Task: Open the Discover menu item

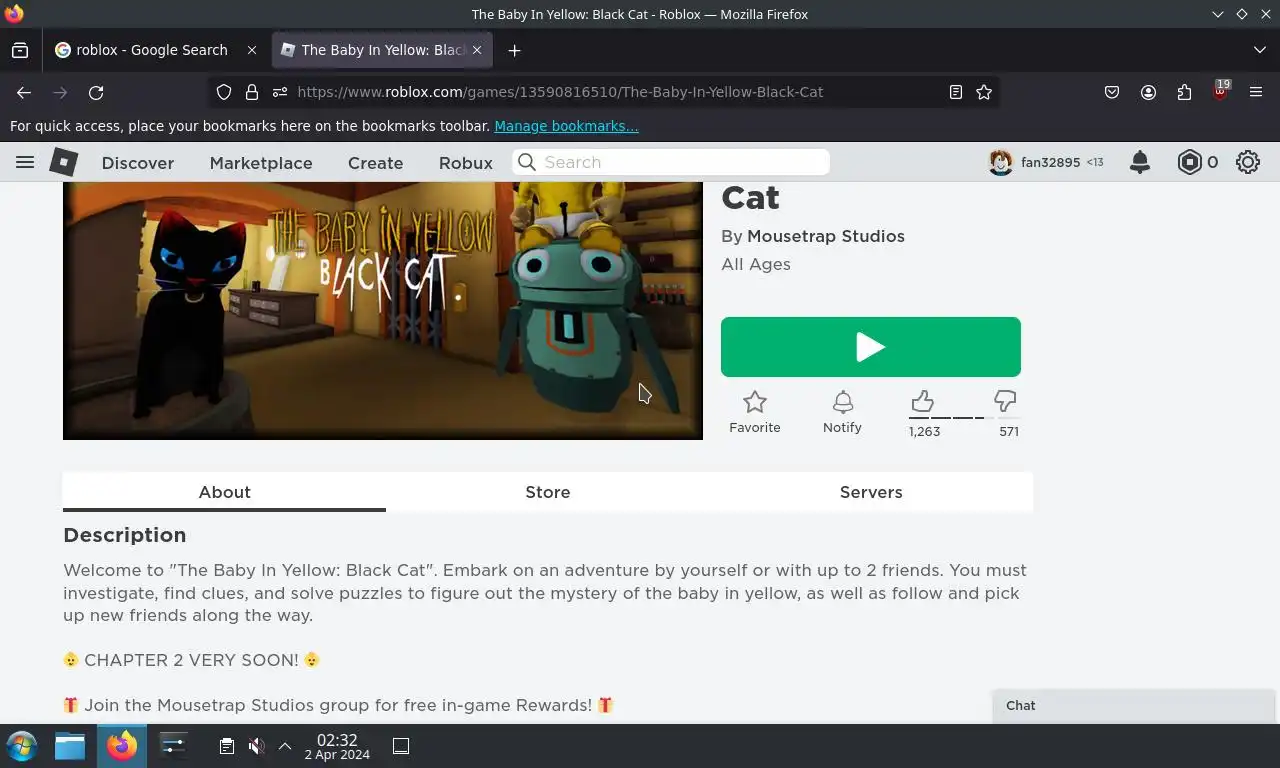Action: pyautogui.click(x=138, y=163)
